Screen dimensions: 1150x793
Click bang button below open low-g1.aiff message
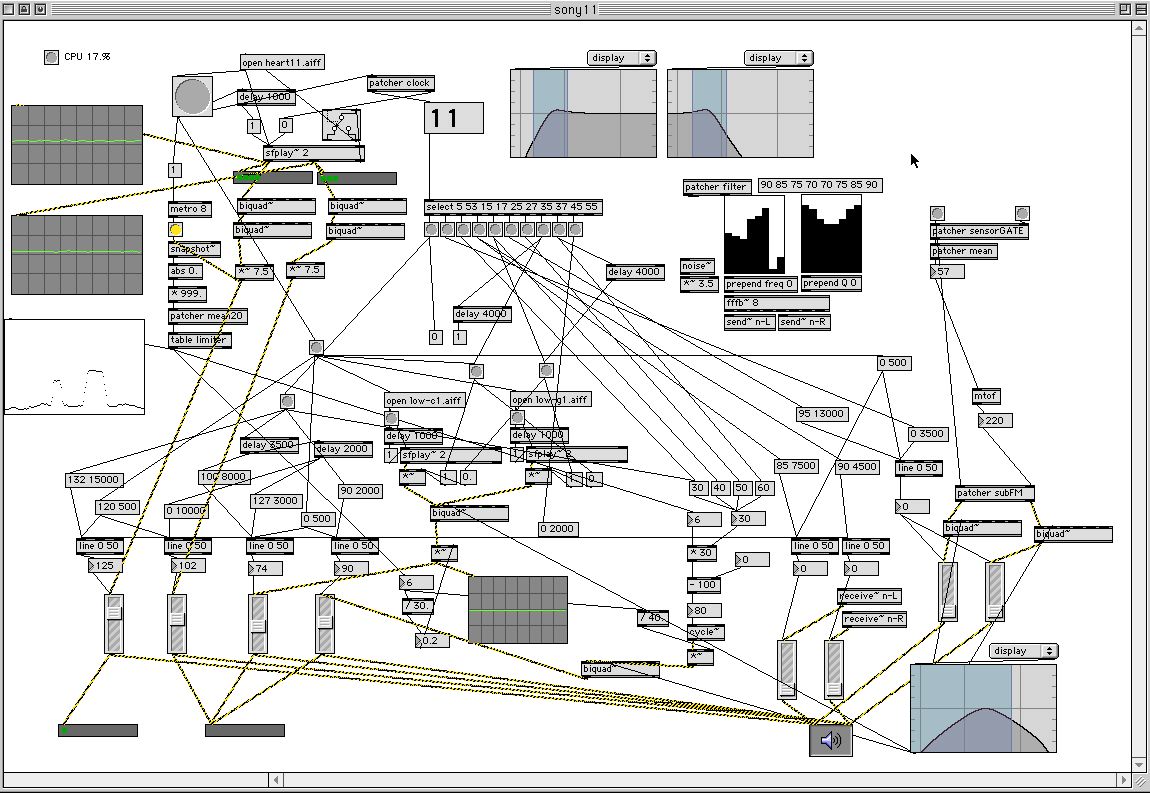517,418
